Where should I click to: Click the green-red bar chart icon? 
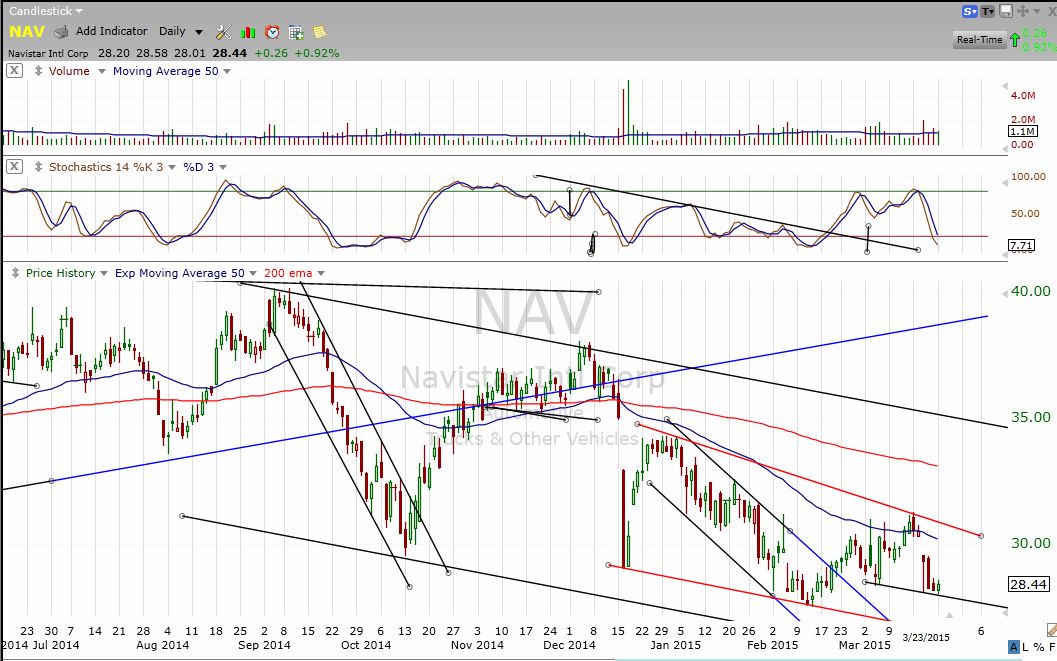click(247, 32)
